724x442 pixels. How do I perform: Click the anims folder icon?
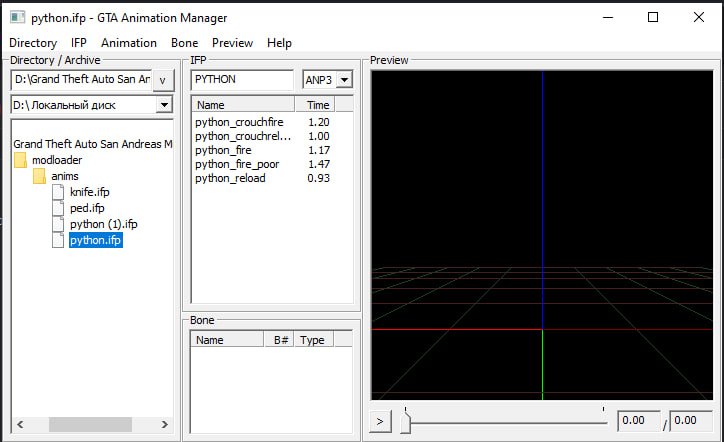pos(39,176)
